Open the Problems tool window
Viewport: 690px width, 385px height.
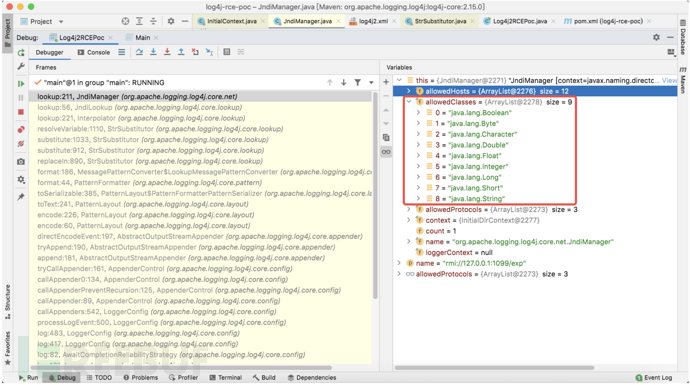(140, 378)
